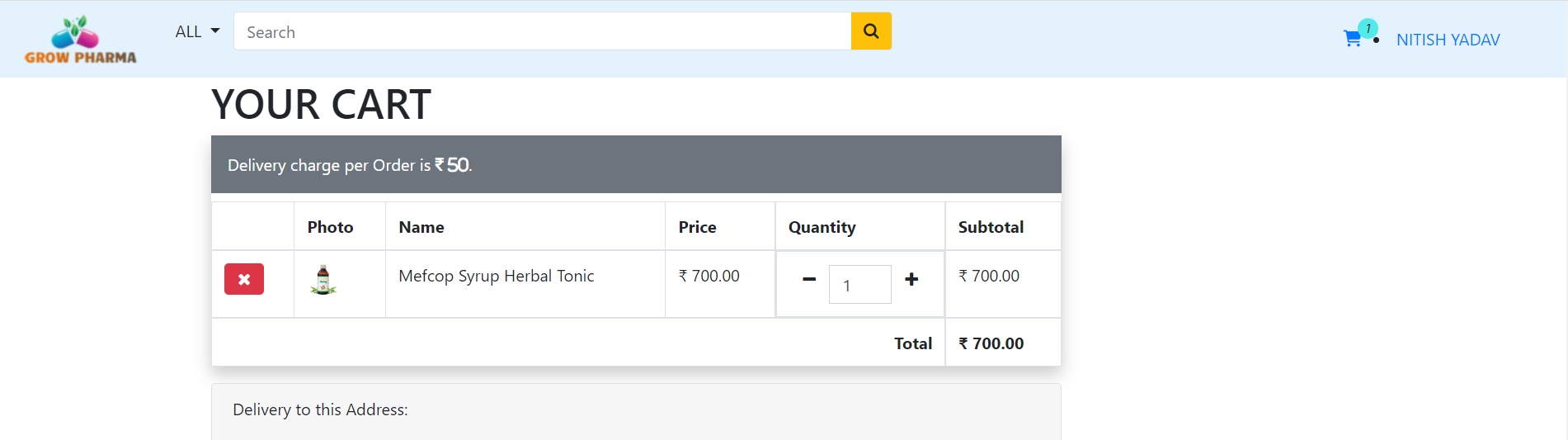Decrease quantity with the minus icon

809,280
